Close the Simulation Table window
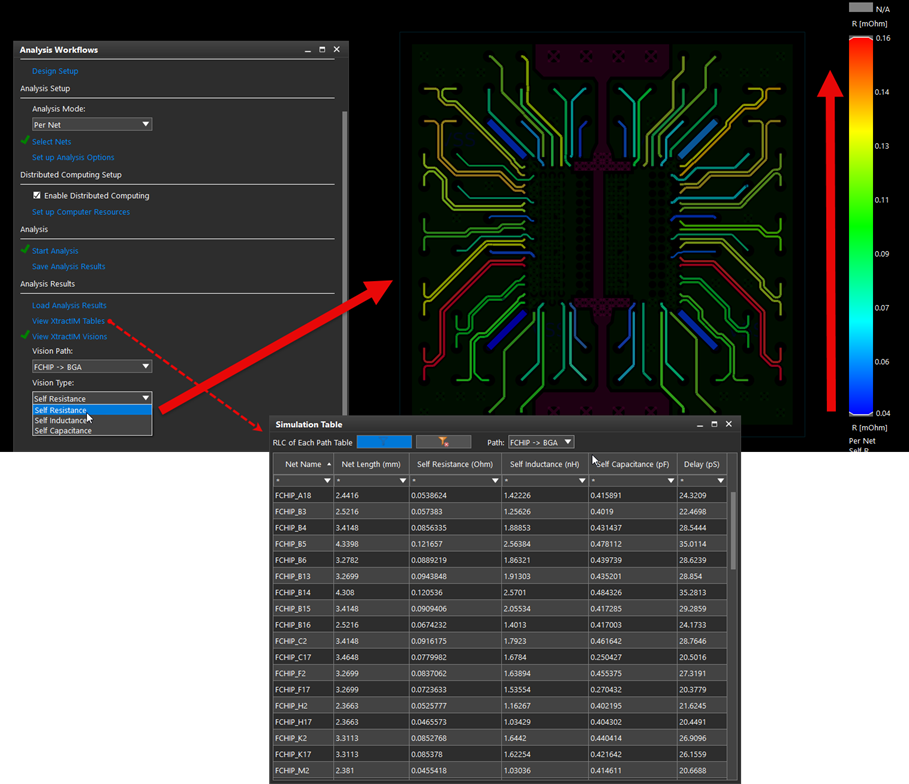909x784 pixels. 728,424
